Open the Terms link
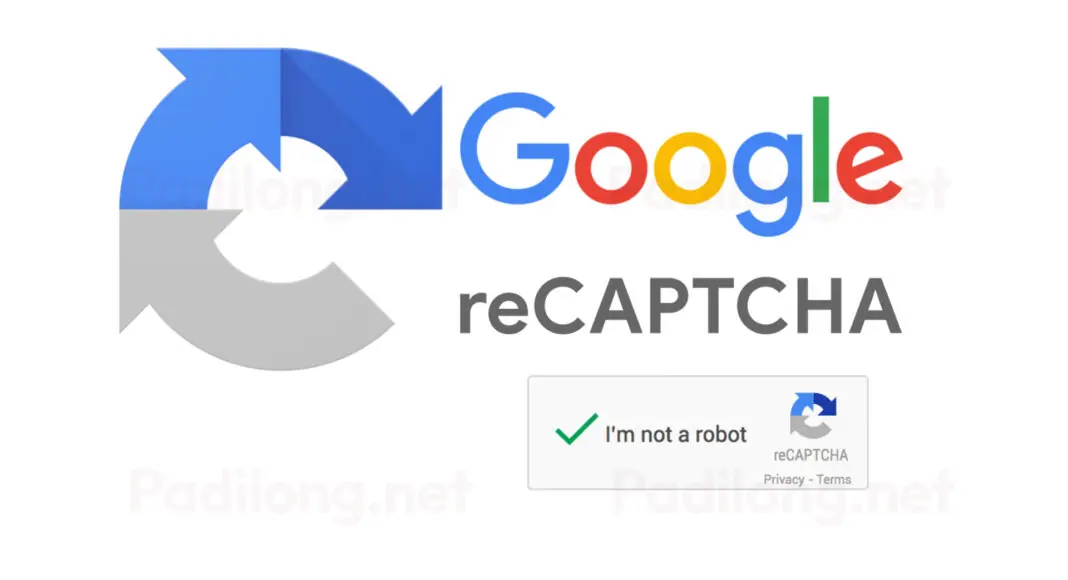The image size is (1068, 580). tap(834, 479)
